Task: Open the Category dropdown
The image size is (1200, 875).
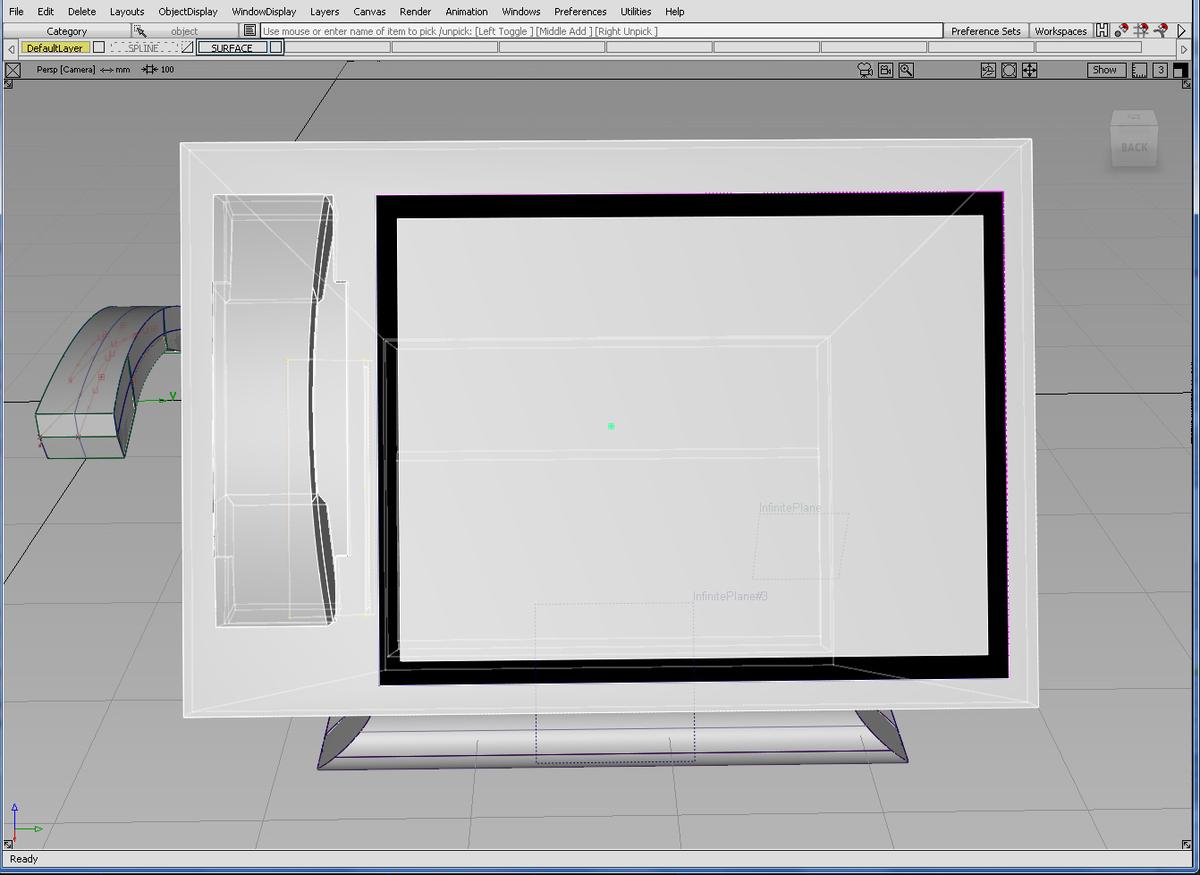Action: pyautogui.click(x=67, y=31)
